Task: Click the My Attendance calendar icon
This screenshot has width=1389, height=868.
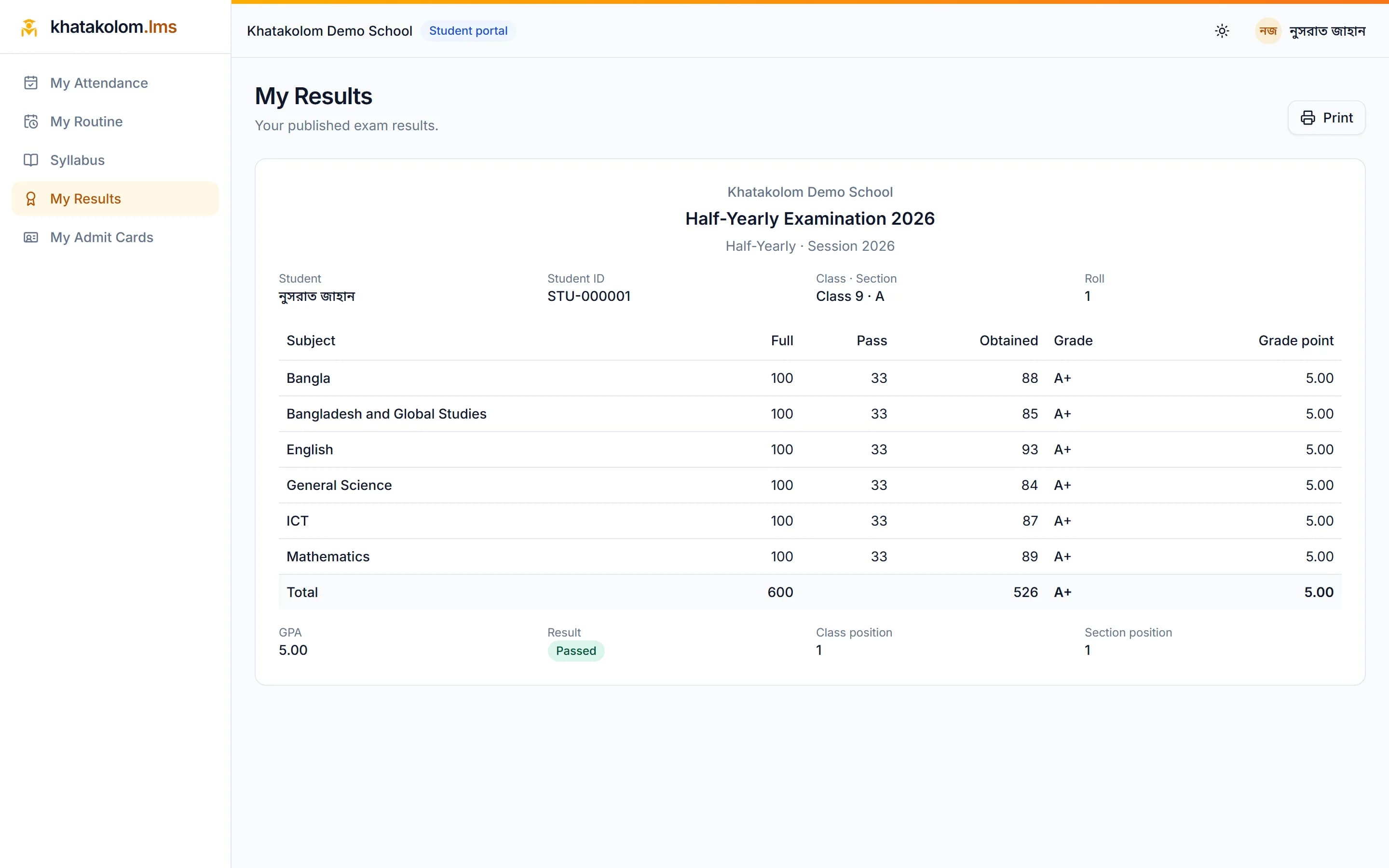Action: tap(31, 82)
